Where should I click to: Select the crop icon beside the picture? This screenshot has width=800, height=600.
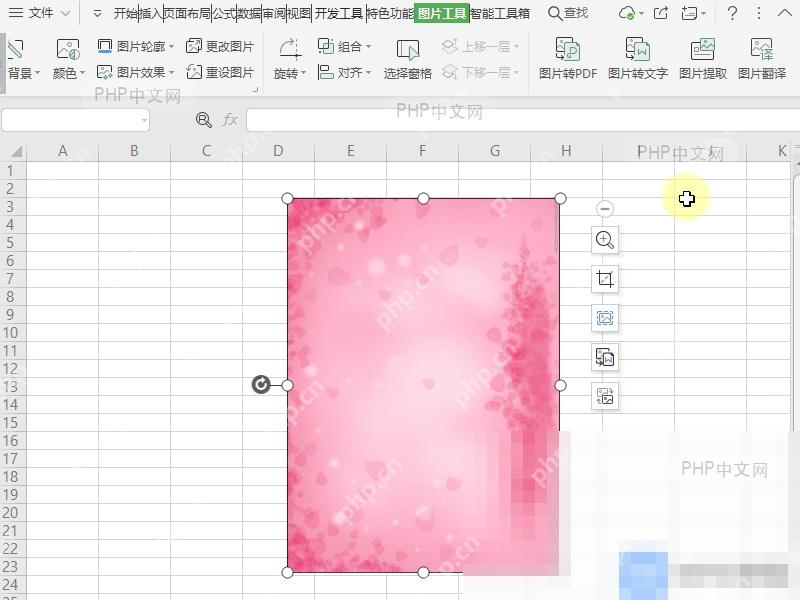[605, 279]
